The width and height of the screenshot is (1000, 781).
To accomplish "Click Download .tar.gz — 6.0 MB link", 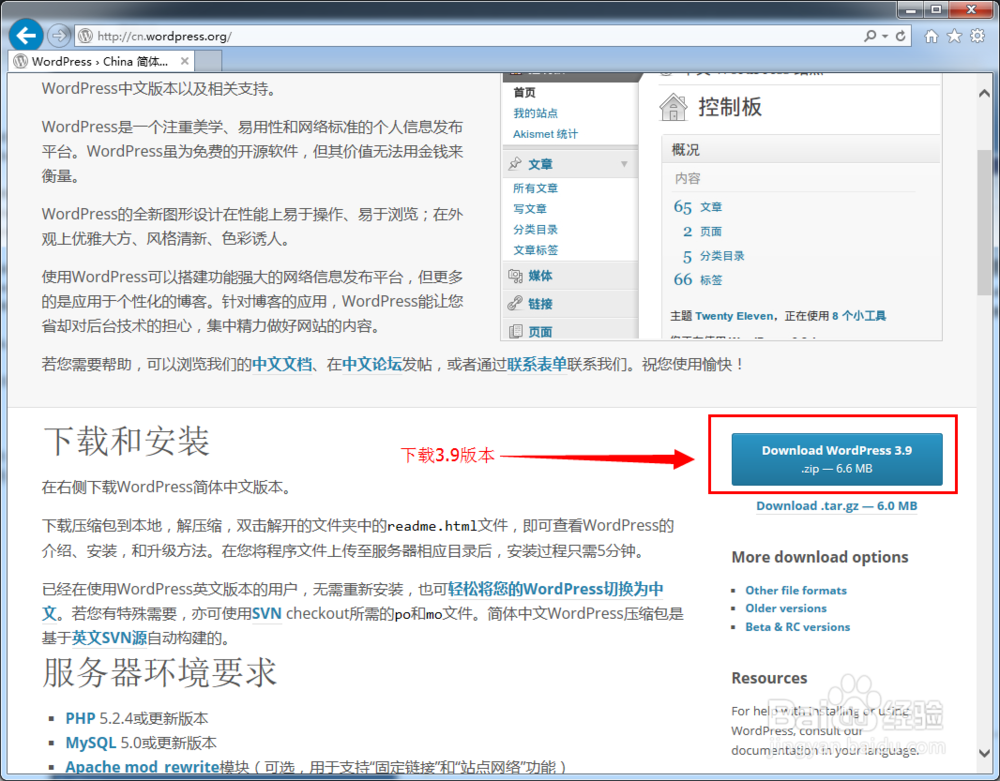I will pyautogui.click(x=836, y=506).
